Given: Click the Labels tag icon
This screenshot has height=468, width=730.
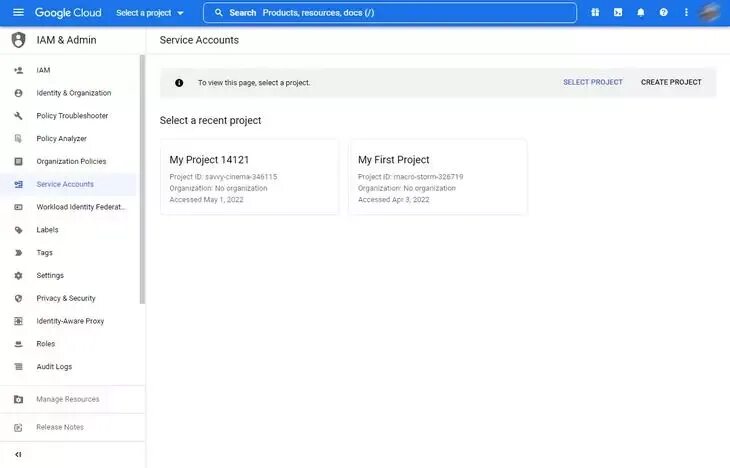Looking at the screenshot, I should (19, 230).
